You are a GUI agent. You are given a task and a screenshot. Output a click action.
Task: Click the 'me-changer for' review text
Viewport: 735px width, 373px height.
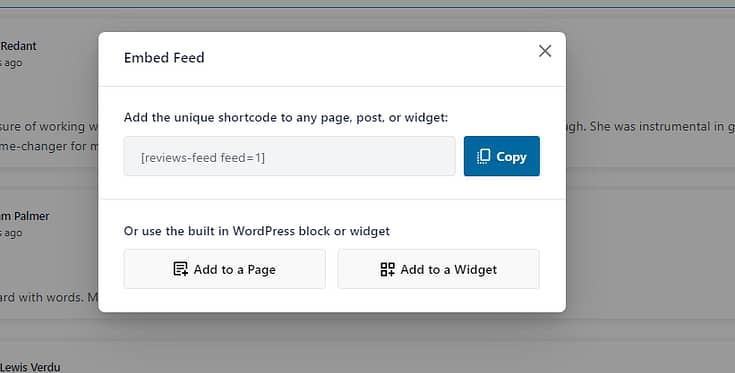coord(49,146)
